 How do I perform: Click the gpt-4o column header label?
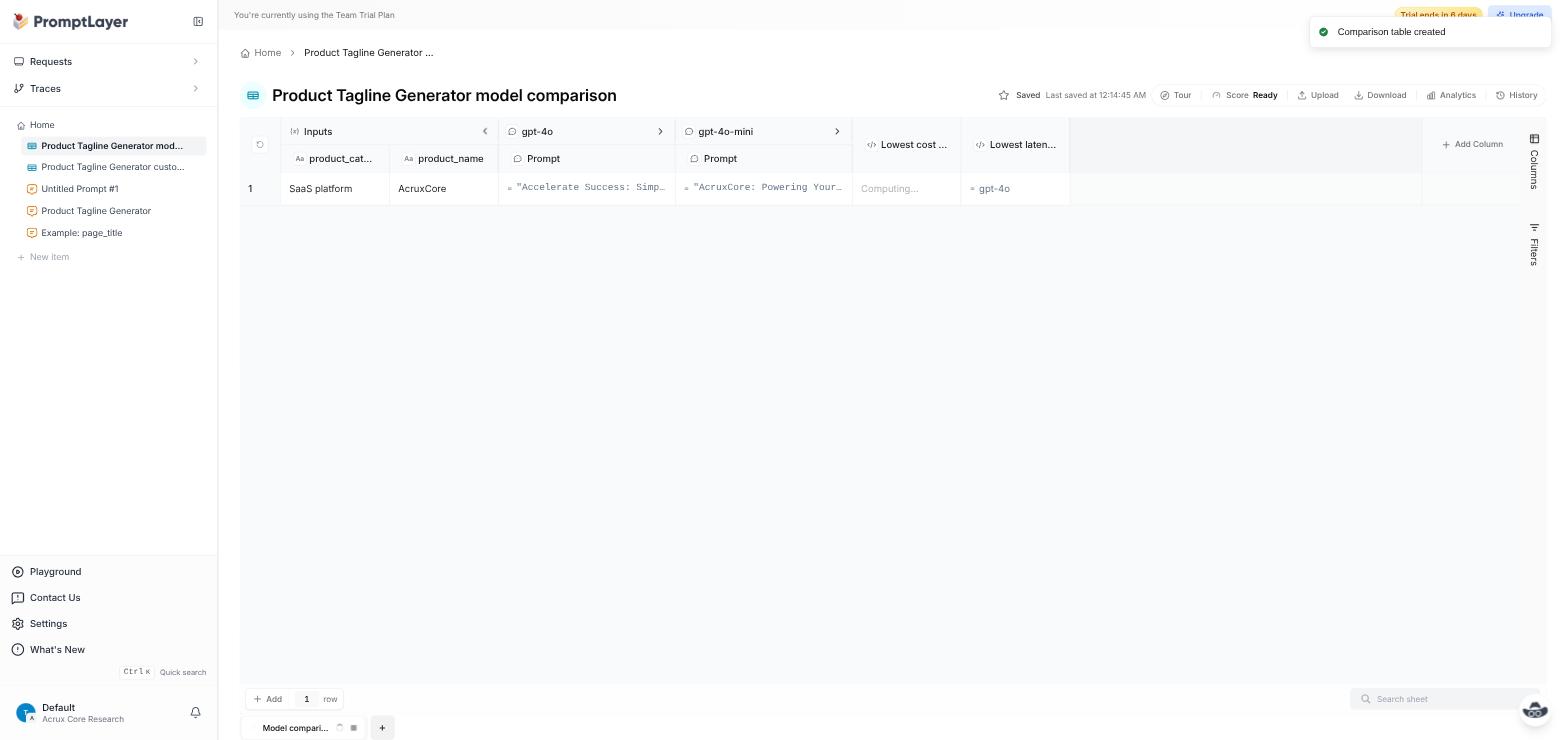(x=537, y=132)
